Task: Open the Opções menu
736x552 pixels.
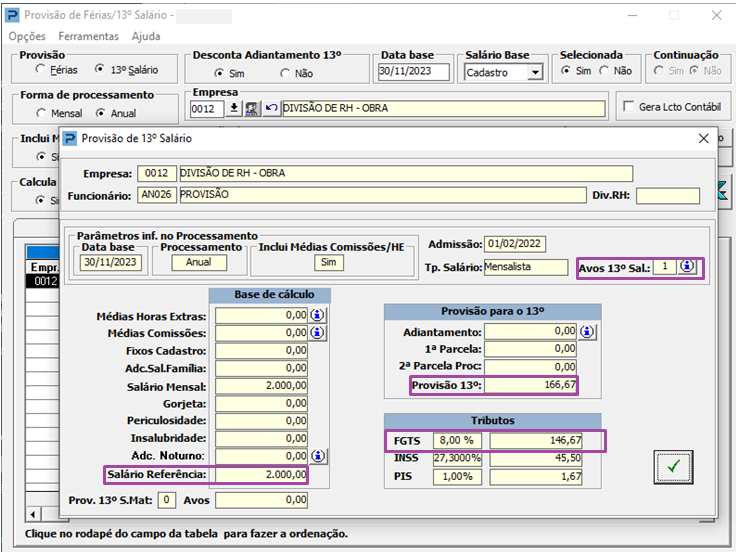Action: coord(26,36)
